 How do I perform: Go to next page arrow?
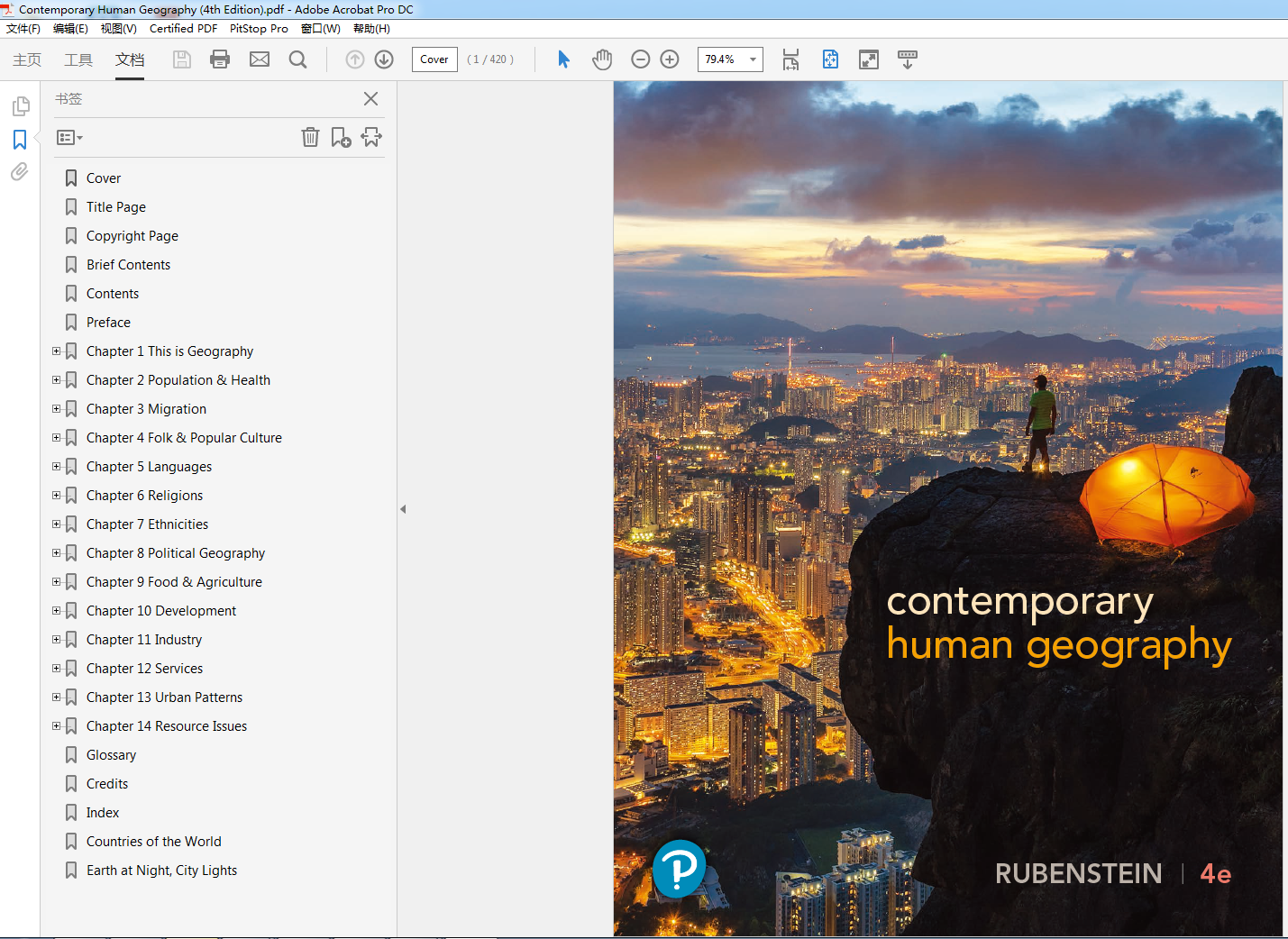click(x=384, y=59)
